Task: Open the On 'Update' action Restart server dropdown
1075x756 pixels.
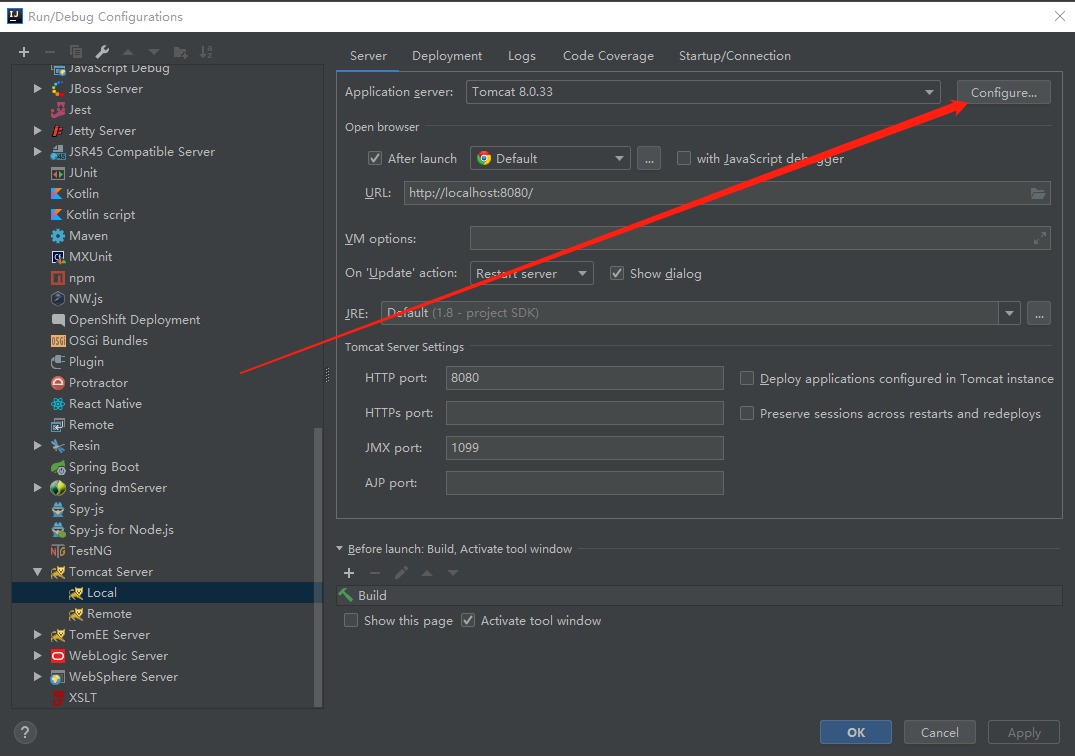Action: 531,273
